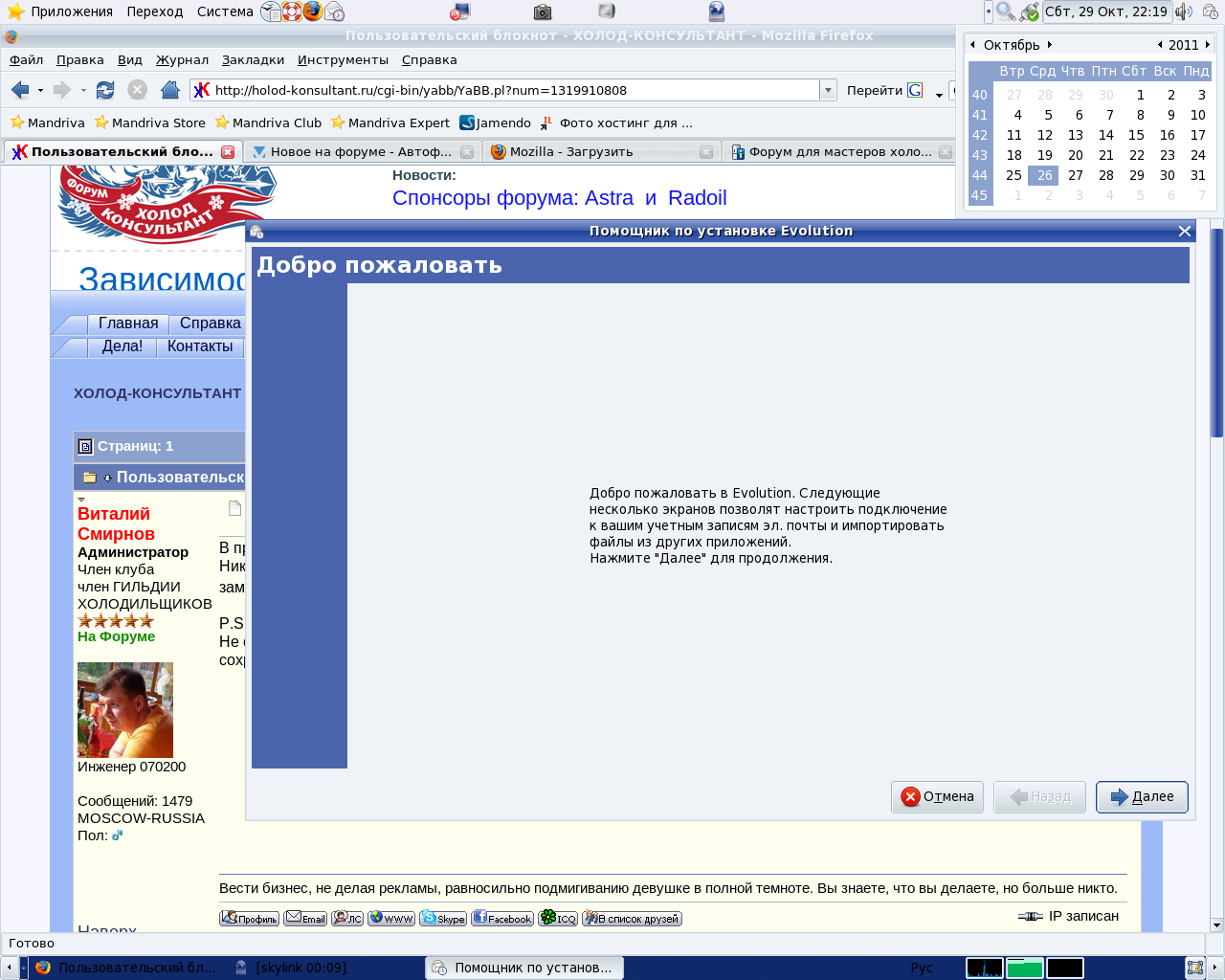The height and width of the screenshot is (980, 1225).
Task: Switch to the Mozilla - Загрузить tab
Action: click(602, 151)
